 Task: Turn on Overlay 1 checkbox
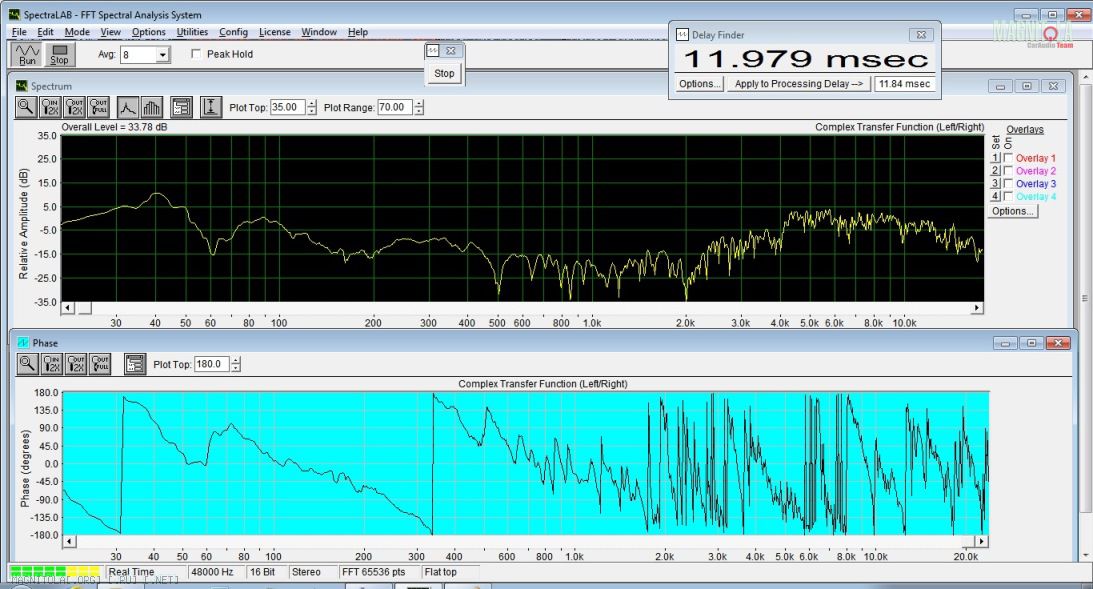(1008, 158)
